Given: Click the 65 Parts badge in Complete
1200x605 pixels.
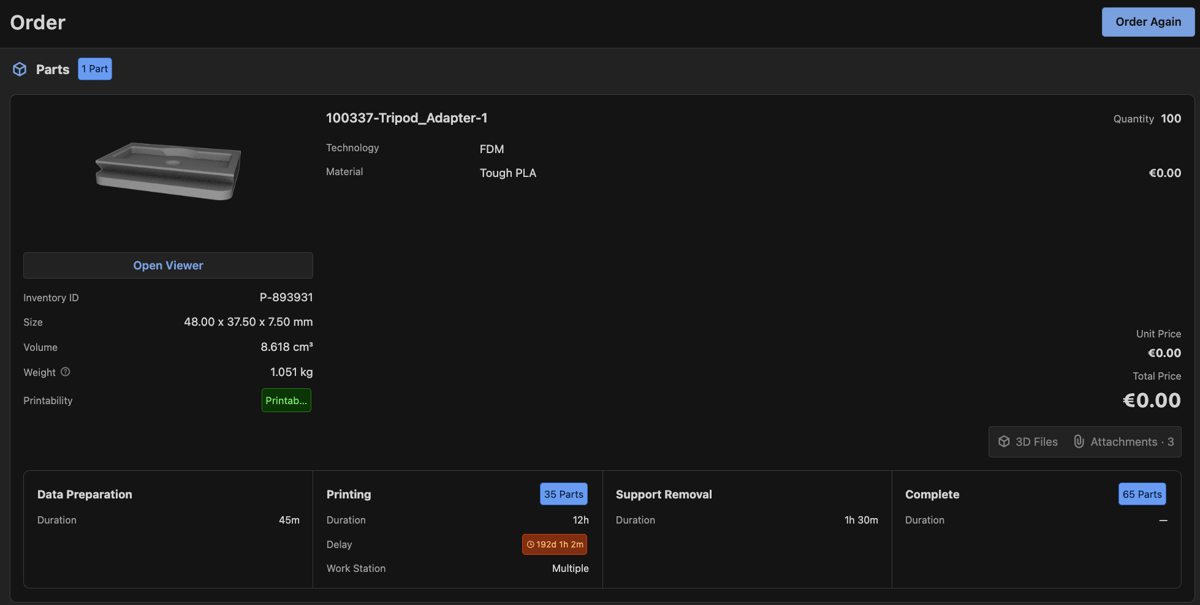Looking at the screenshot, I should (1142, 494).
